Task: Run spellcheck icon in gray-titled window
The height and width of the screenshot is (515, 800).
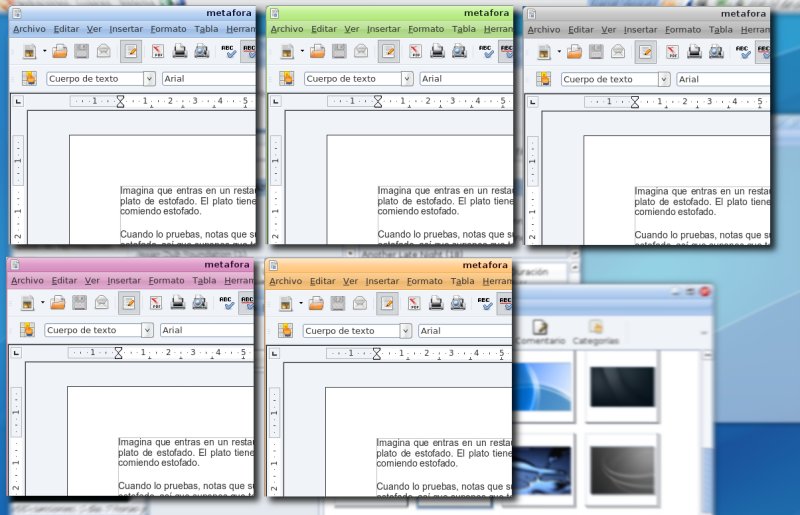Action: 742,52
